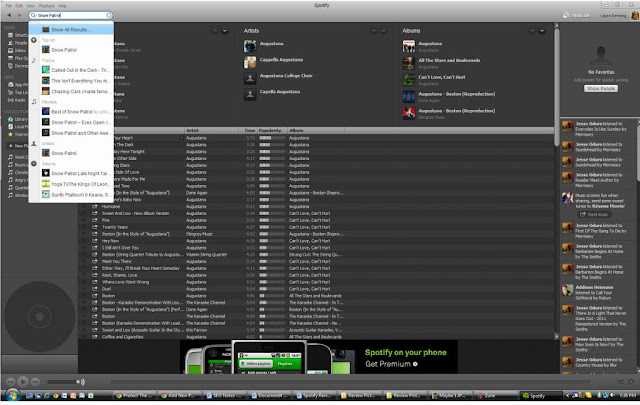Click the tracks section down arrow
This screenshot has height=405, width=640.
[x=224, y=31]
